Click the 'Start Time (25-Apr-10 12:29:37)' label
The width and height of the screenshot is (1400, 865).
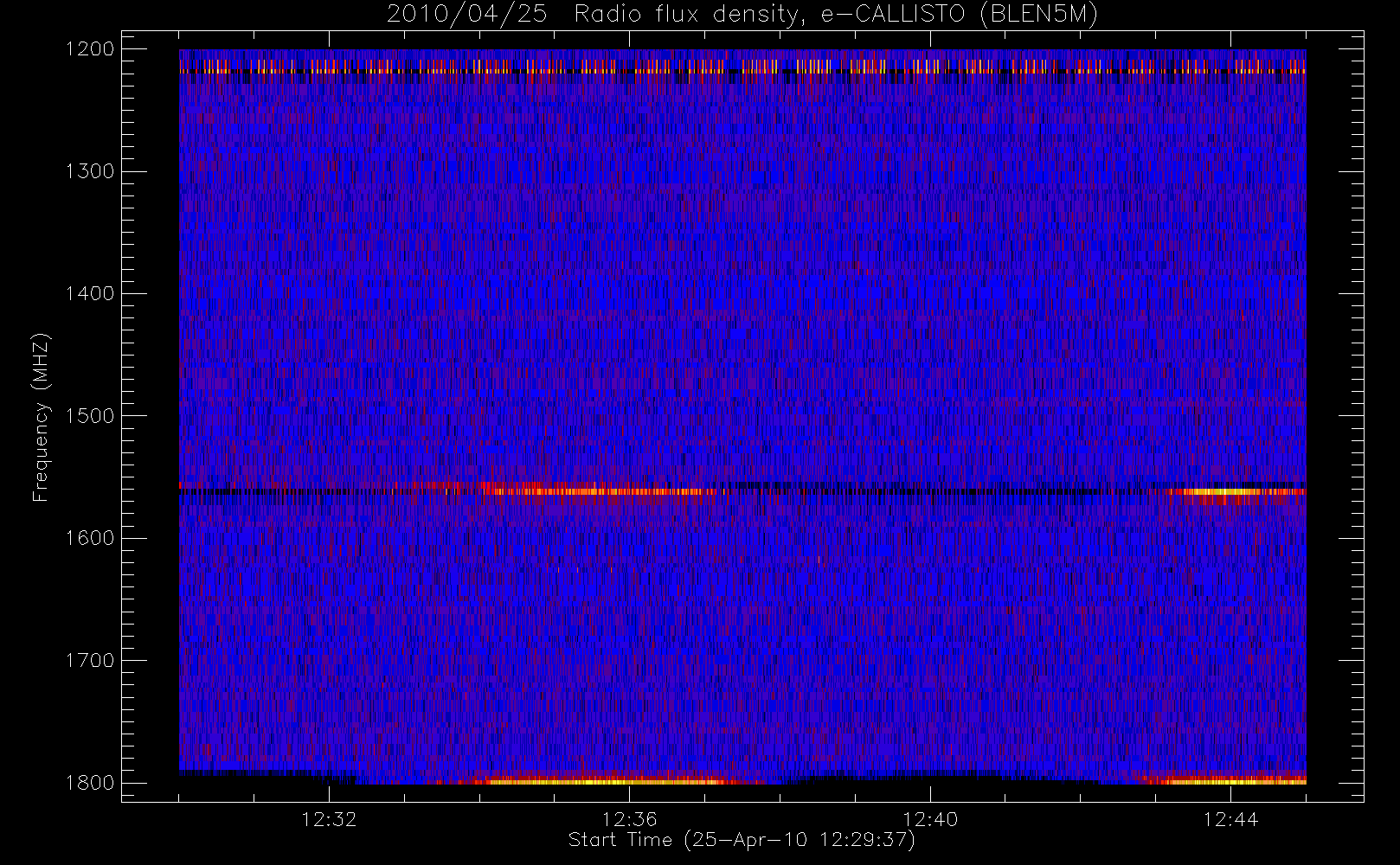(x=742, y=840)
